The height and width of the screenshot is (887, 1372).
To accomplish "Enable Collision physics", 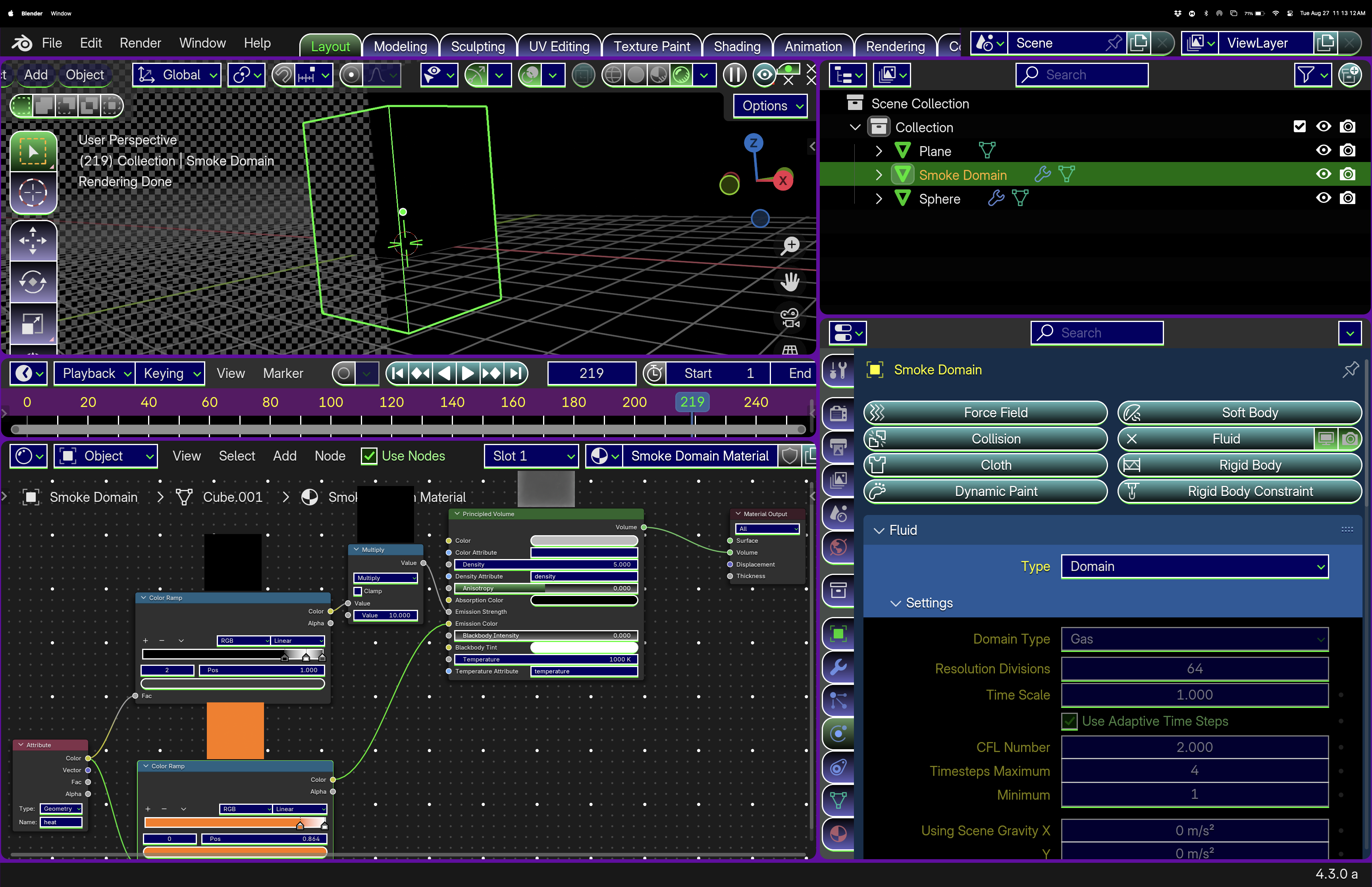I will pyautogui.click(x=985, y=439).
